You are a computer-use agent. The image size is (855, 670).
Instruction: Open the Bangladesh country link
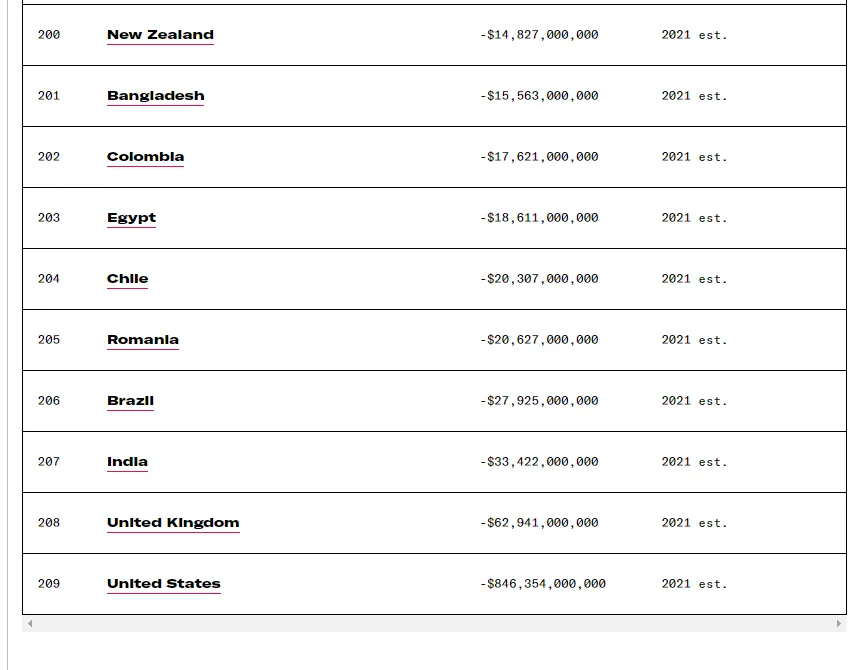point(155,96)
